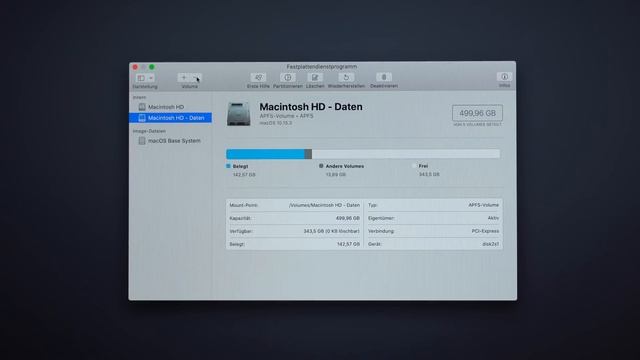This screenshot has width=640, height=360.
Task: Open the Partitionieren tool
Action: point(288,78)
